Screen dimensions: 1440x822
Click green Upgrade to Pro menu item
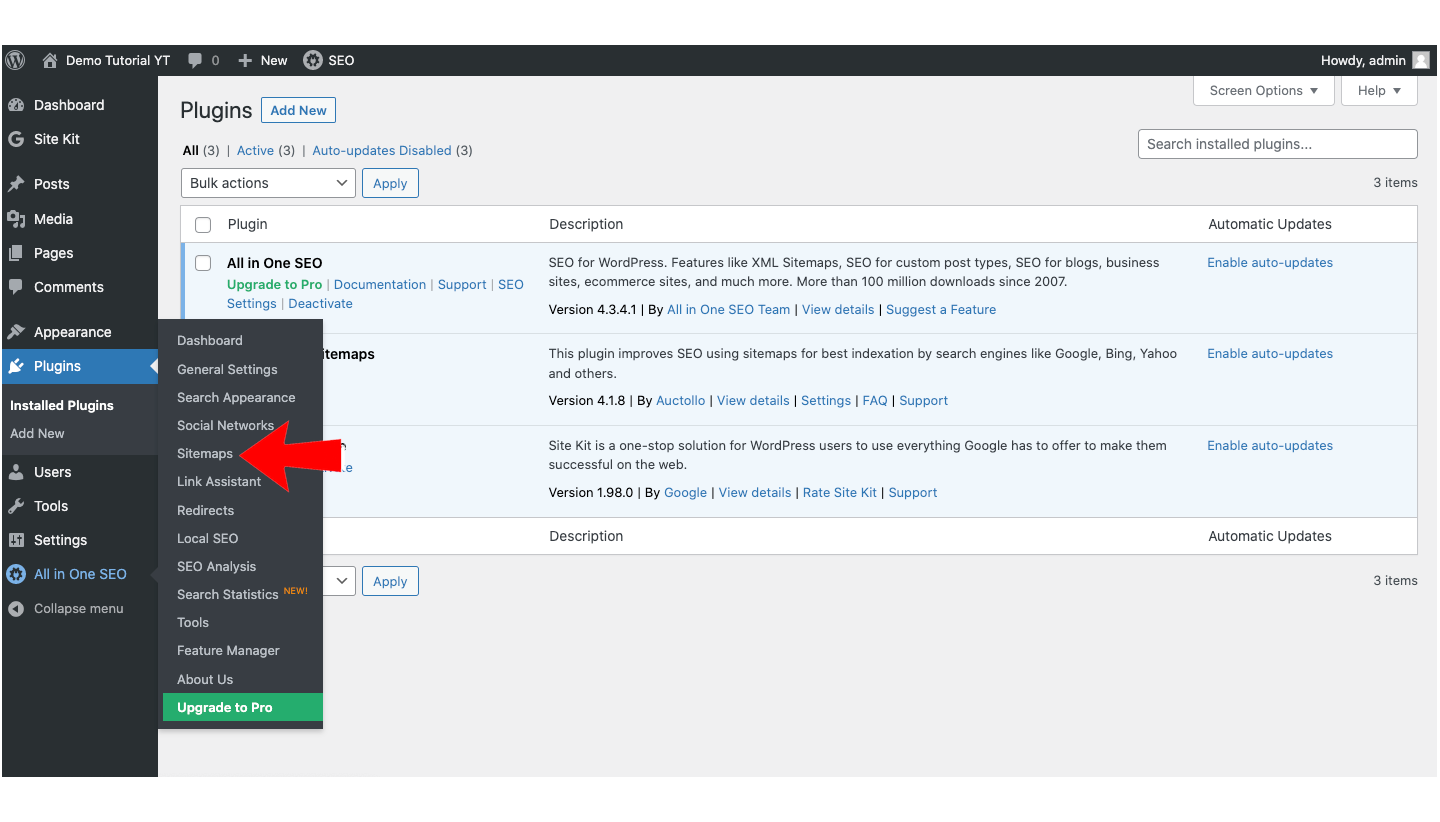225,707
